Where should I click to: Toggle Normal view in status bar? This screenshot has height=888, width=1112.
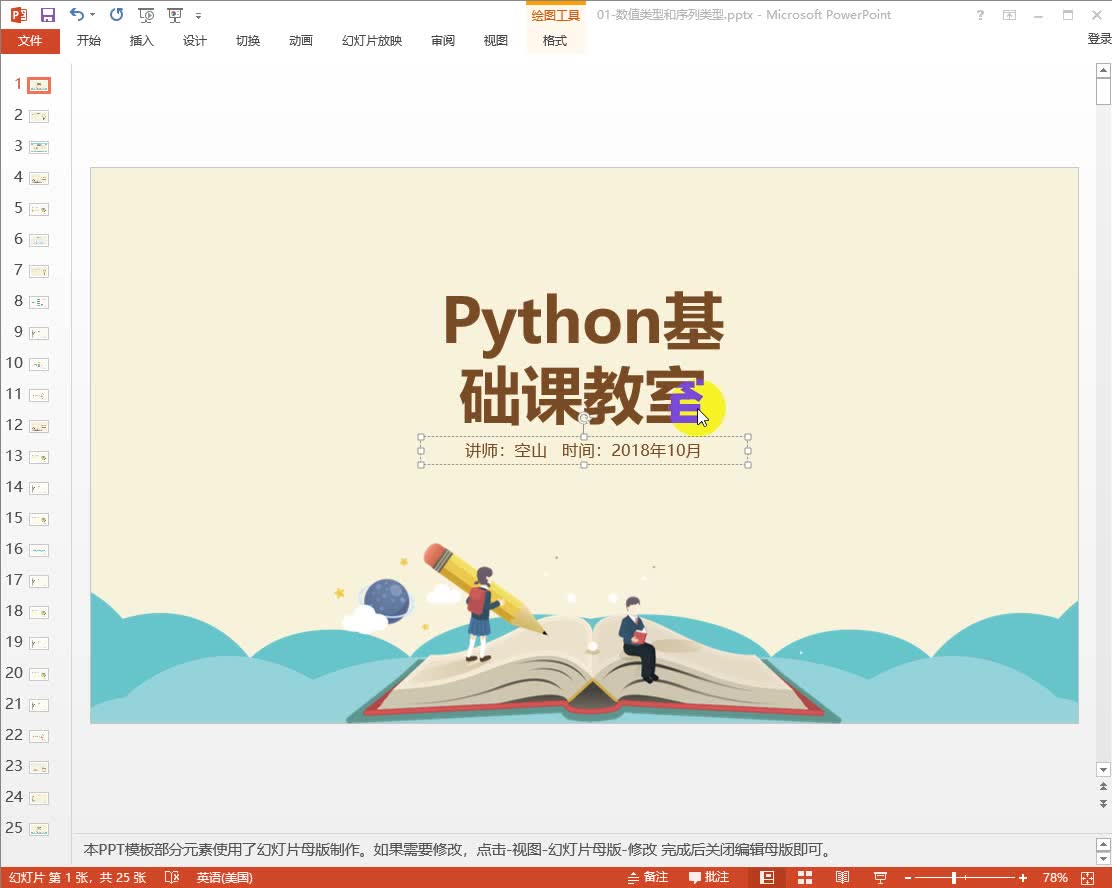pyautogui.click(x=767, y=877)
